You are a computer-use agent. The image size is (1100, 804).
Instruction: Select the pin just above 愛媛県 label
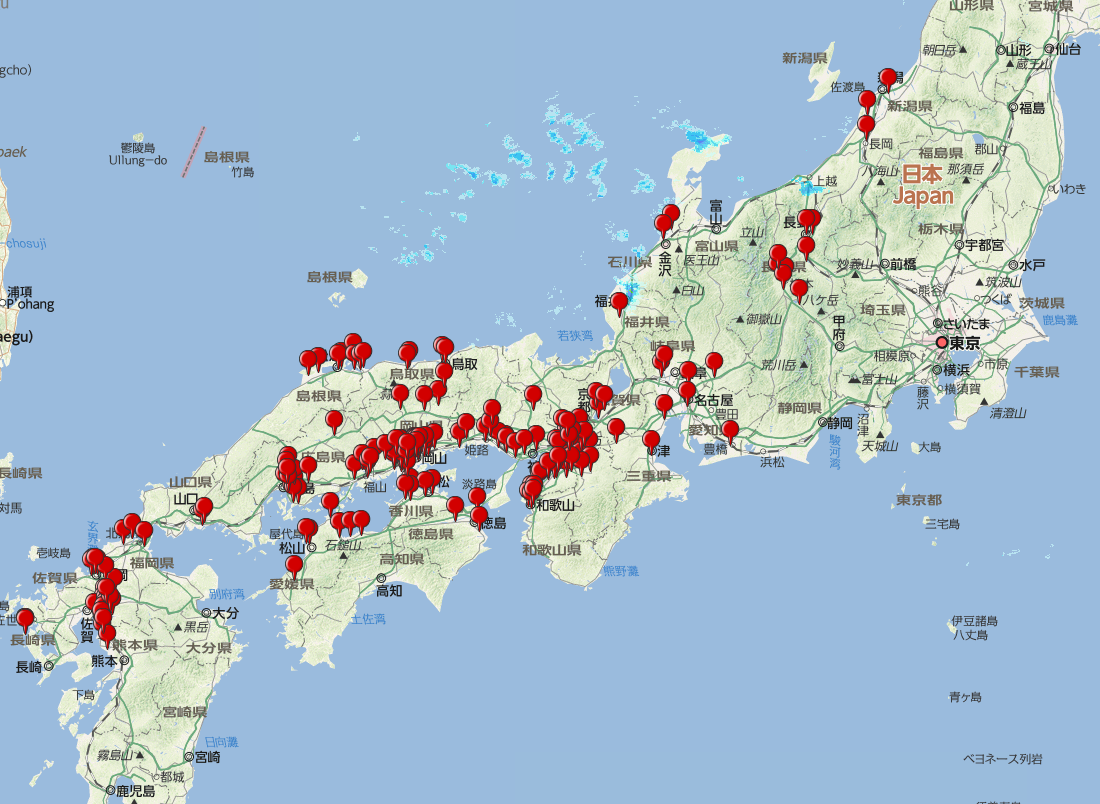point(294,565)
